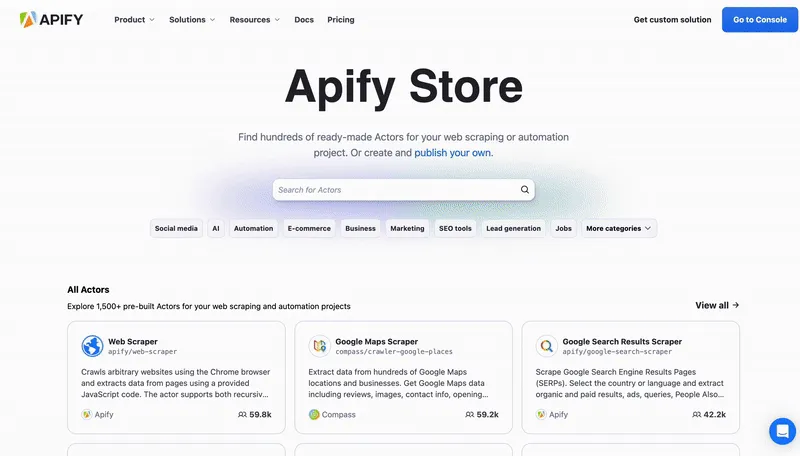Select the Social media category
Screen dimensions: 800x456
coord(176,229)
